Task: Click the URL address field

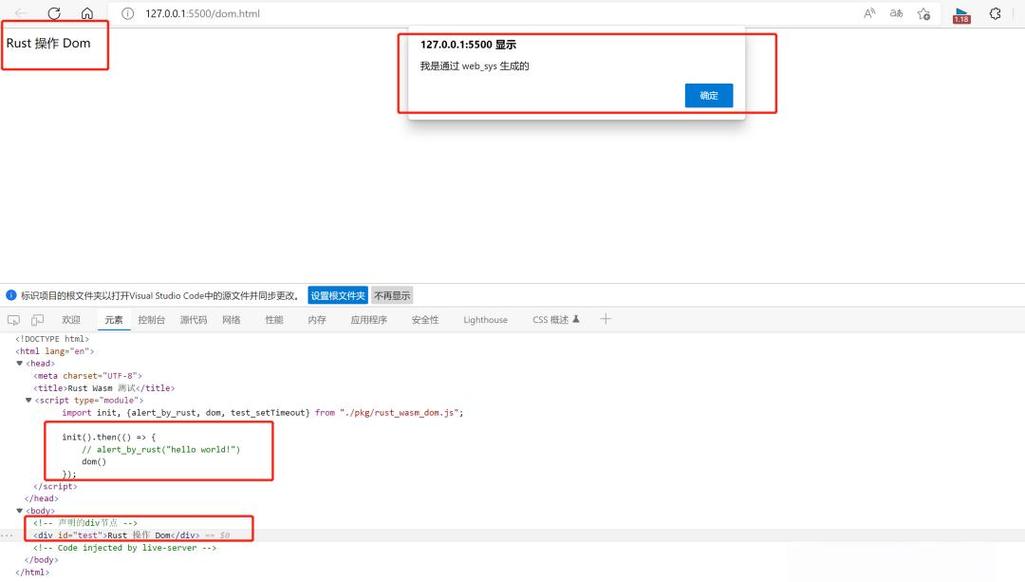Action: click(x=202, y=13)
